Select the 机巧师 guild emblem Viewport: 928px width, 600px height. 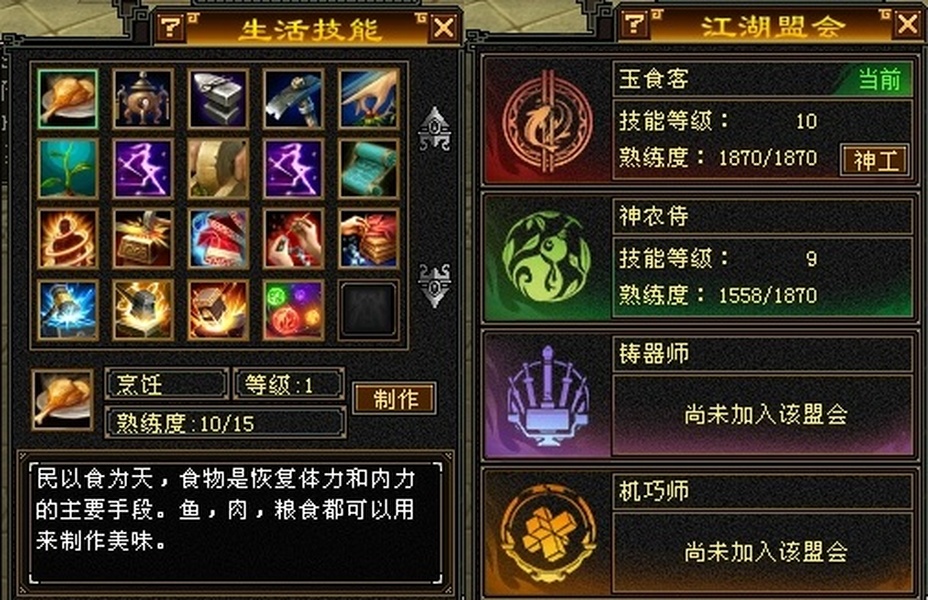pyautogui.click(x=547, y=533)
